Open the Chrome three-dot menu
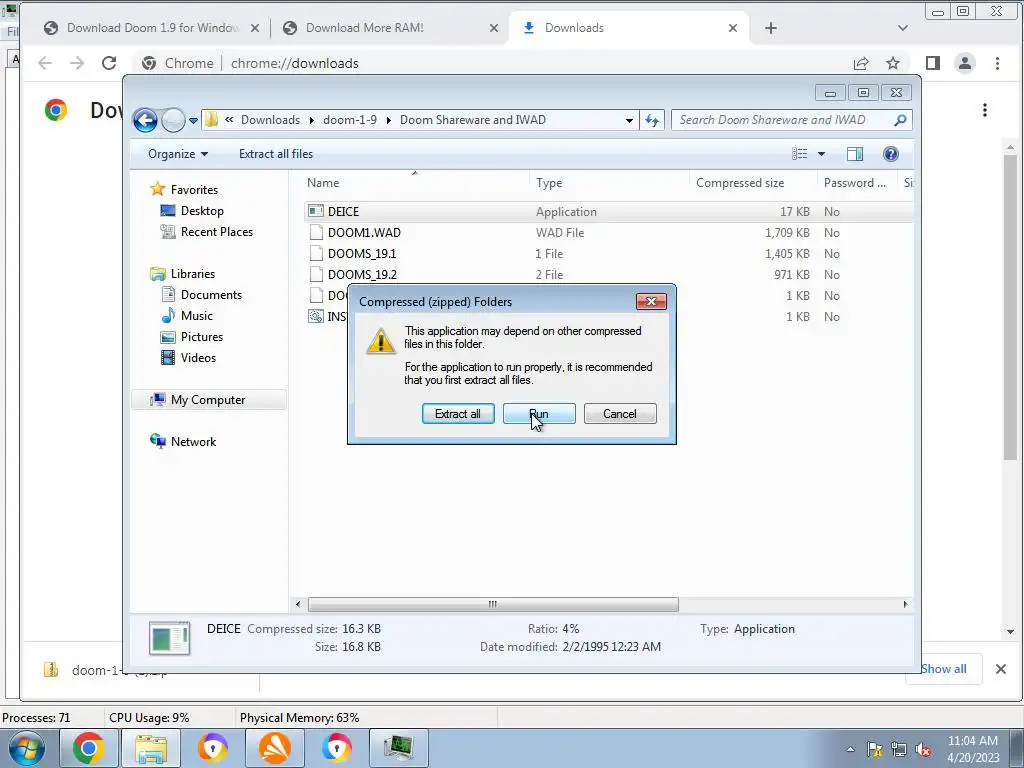 pos(997,63)
